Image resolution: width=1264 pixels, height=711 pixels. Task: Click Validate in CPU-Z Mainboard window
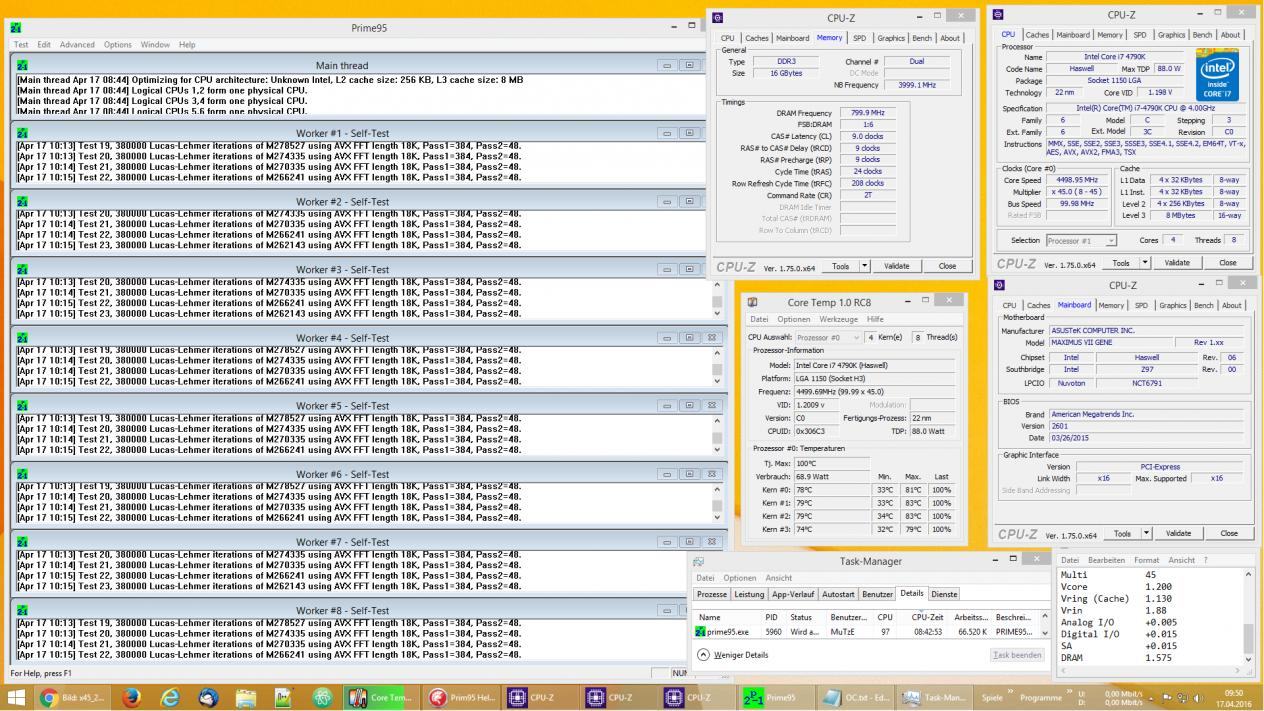(1178, 533)
